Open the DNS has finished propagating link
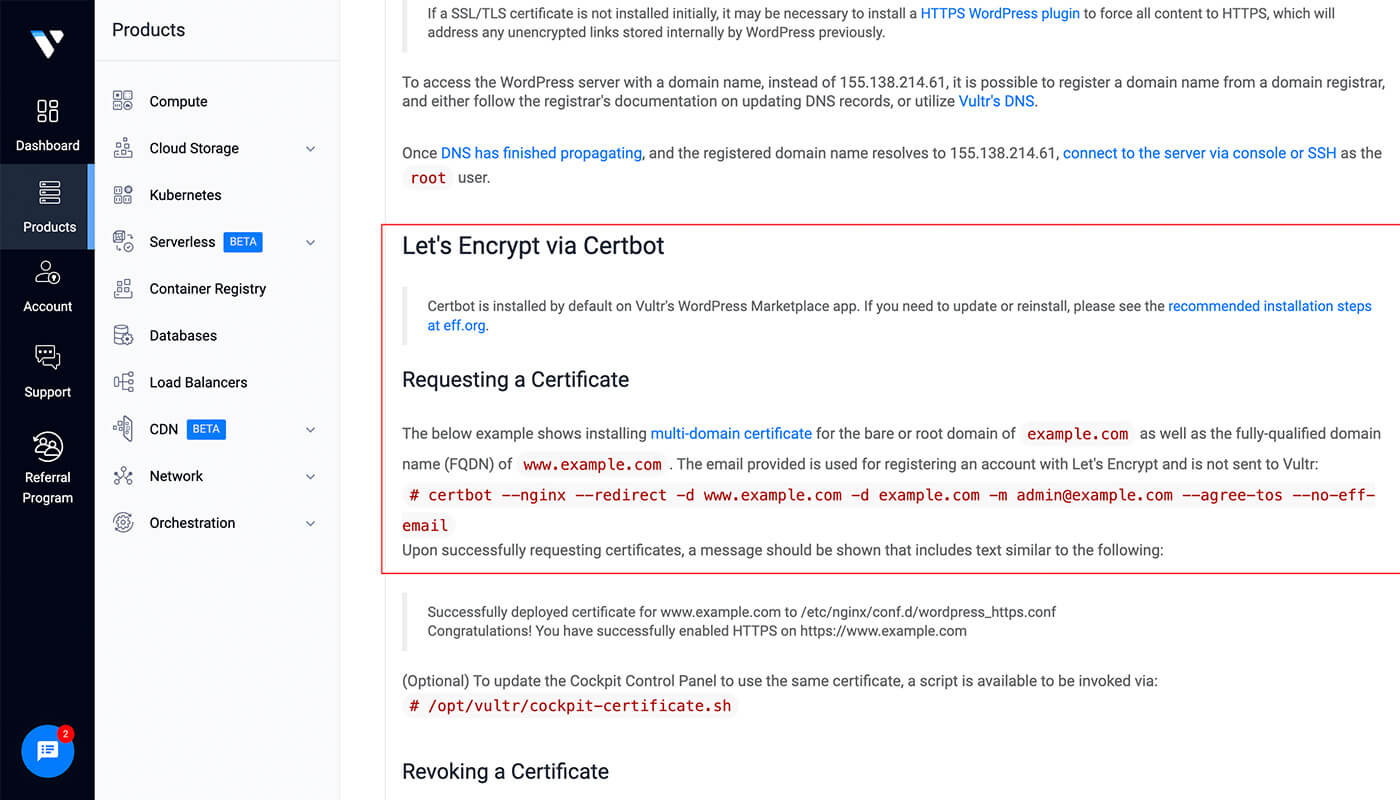Image resolution: width=1400 pixels, height=800 pixels. pos(541,153)
